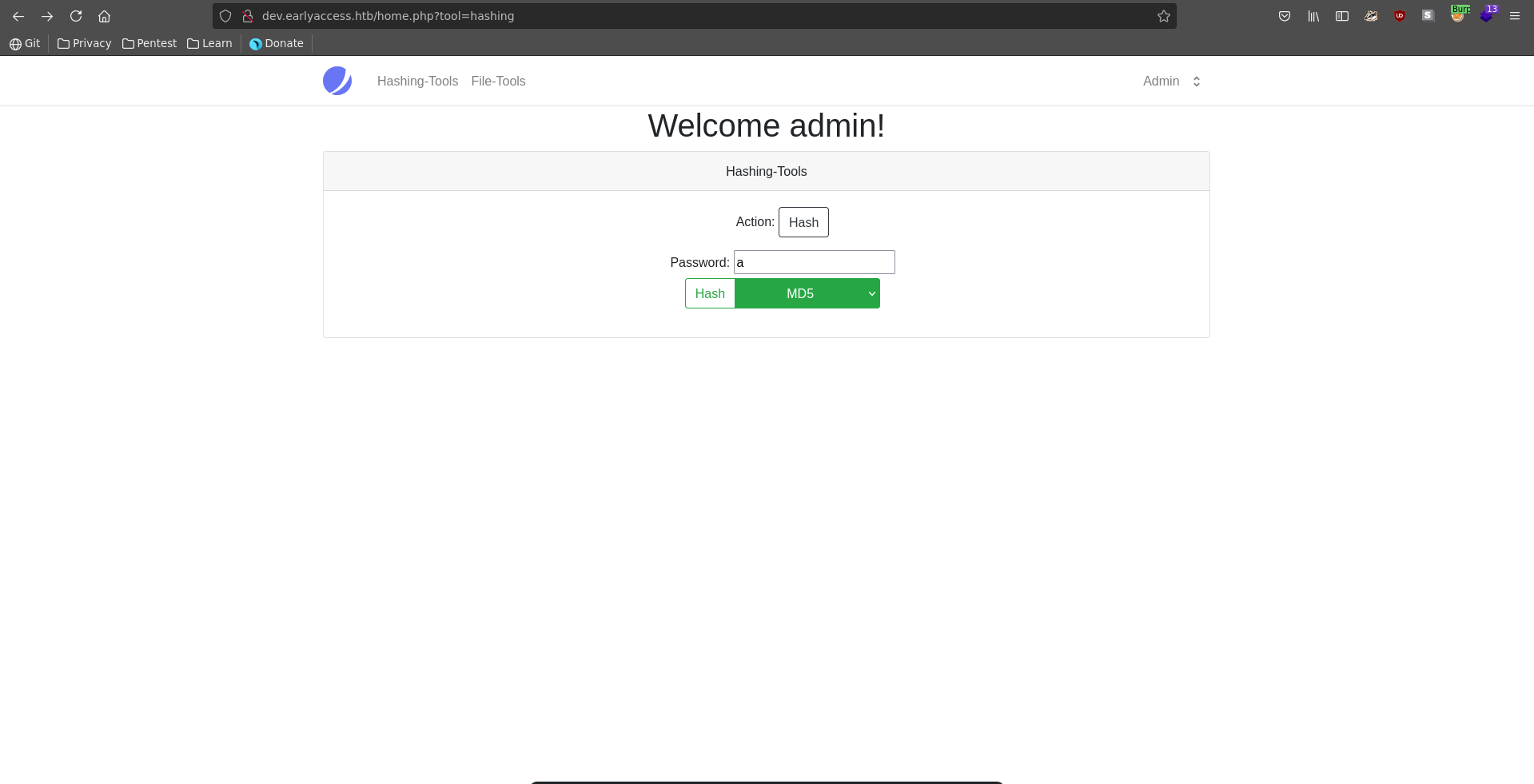
Task: Click the site logo in navbar
Action: (337, 81)
